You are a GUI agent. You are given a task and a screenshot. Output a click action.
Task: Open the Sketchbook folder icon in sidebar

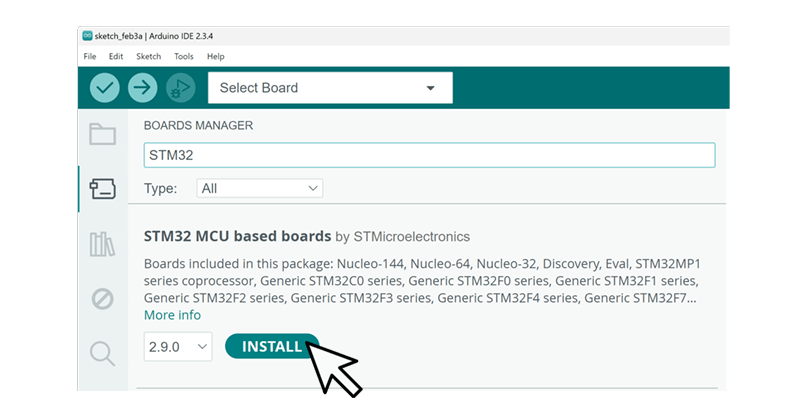(103, 134)
